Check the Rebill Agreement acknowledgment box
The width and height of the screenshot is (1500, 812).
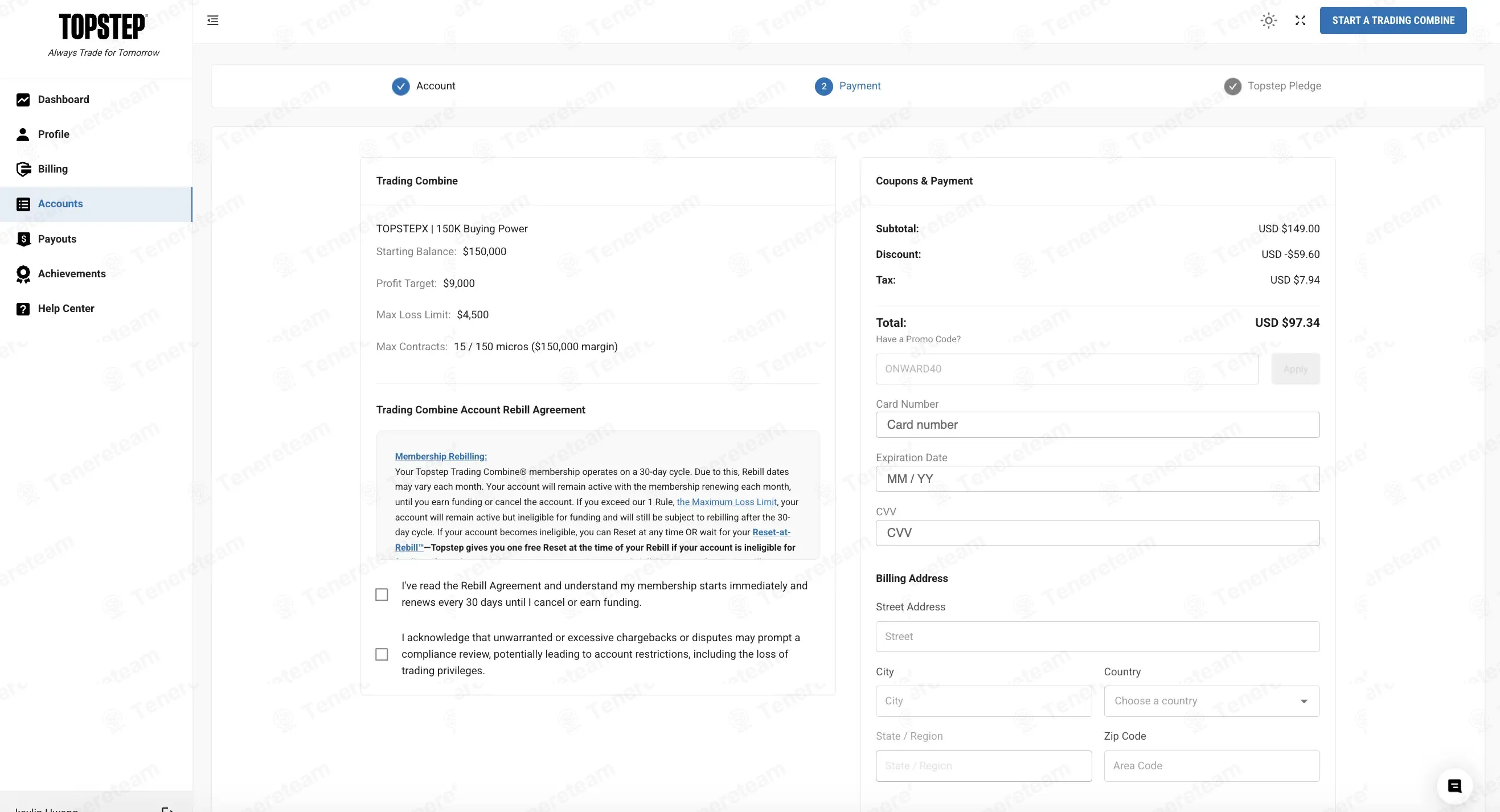(x=382, y=594)
